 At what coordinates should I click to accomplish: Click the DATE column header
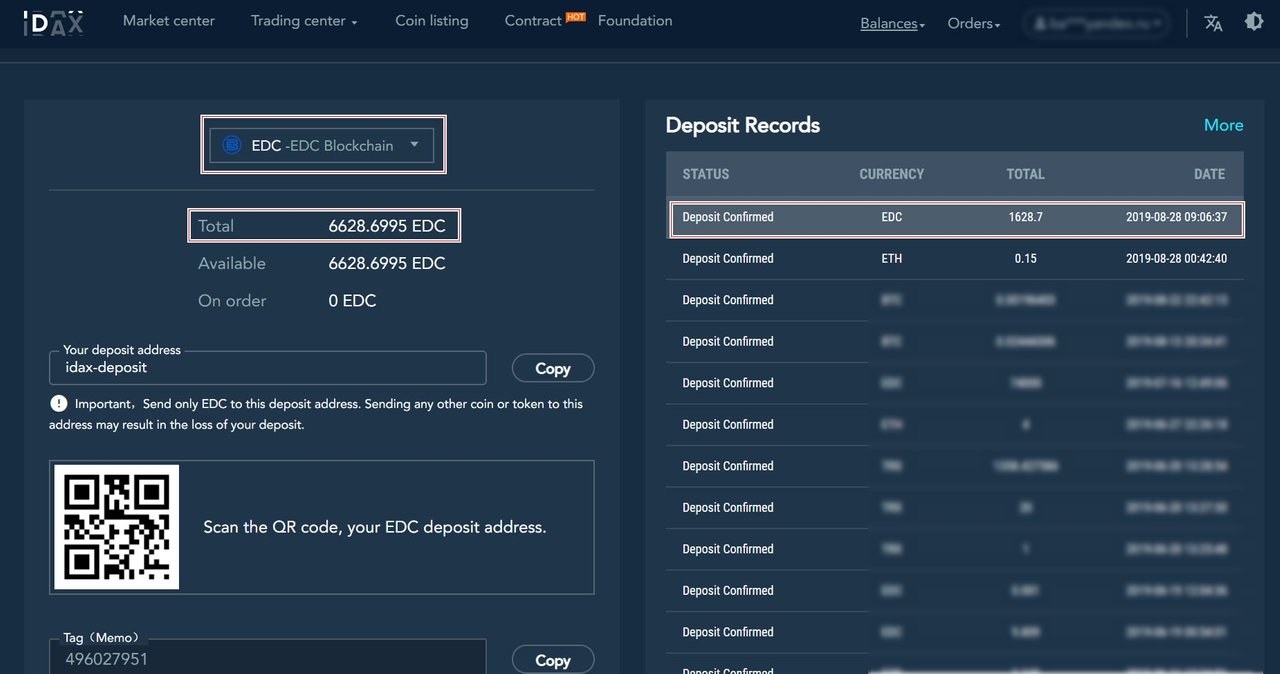click(1209, 174)
